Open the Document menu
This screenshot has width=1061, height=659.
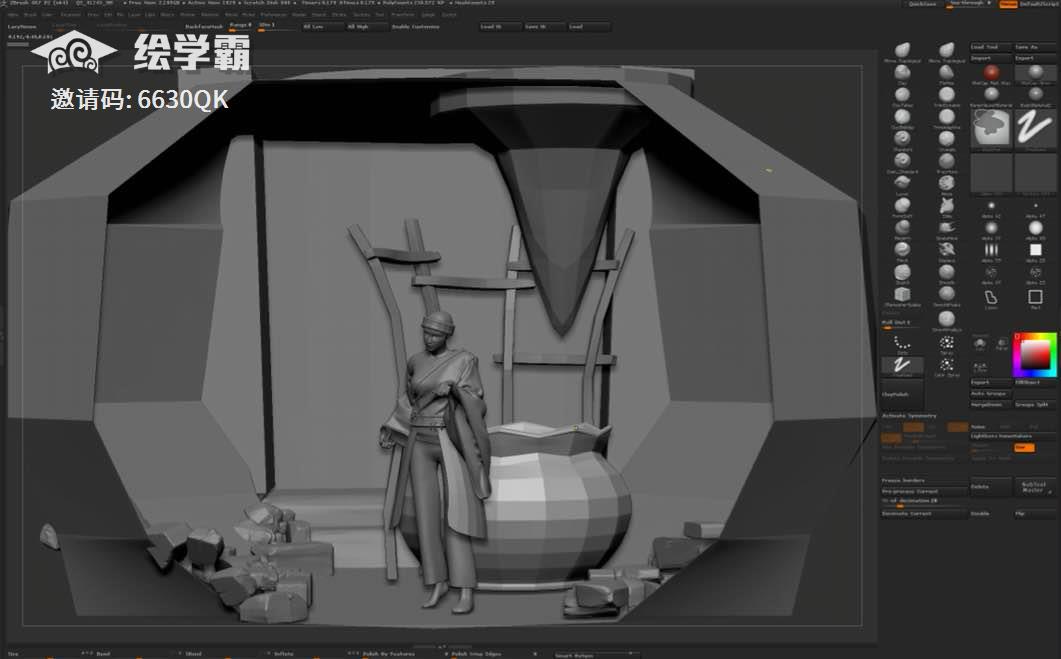(71, 14)
